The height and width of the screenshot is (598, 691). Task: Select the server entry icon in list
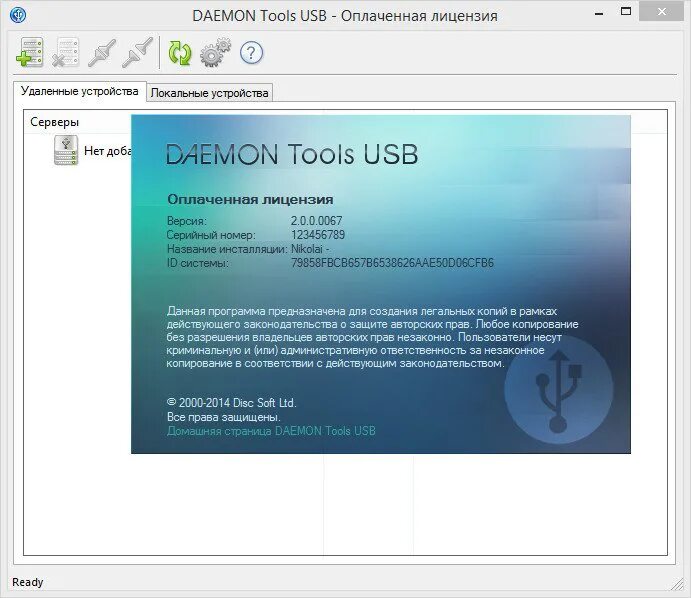click(x=66, y=150)
